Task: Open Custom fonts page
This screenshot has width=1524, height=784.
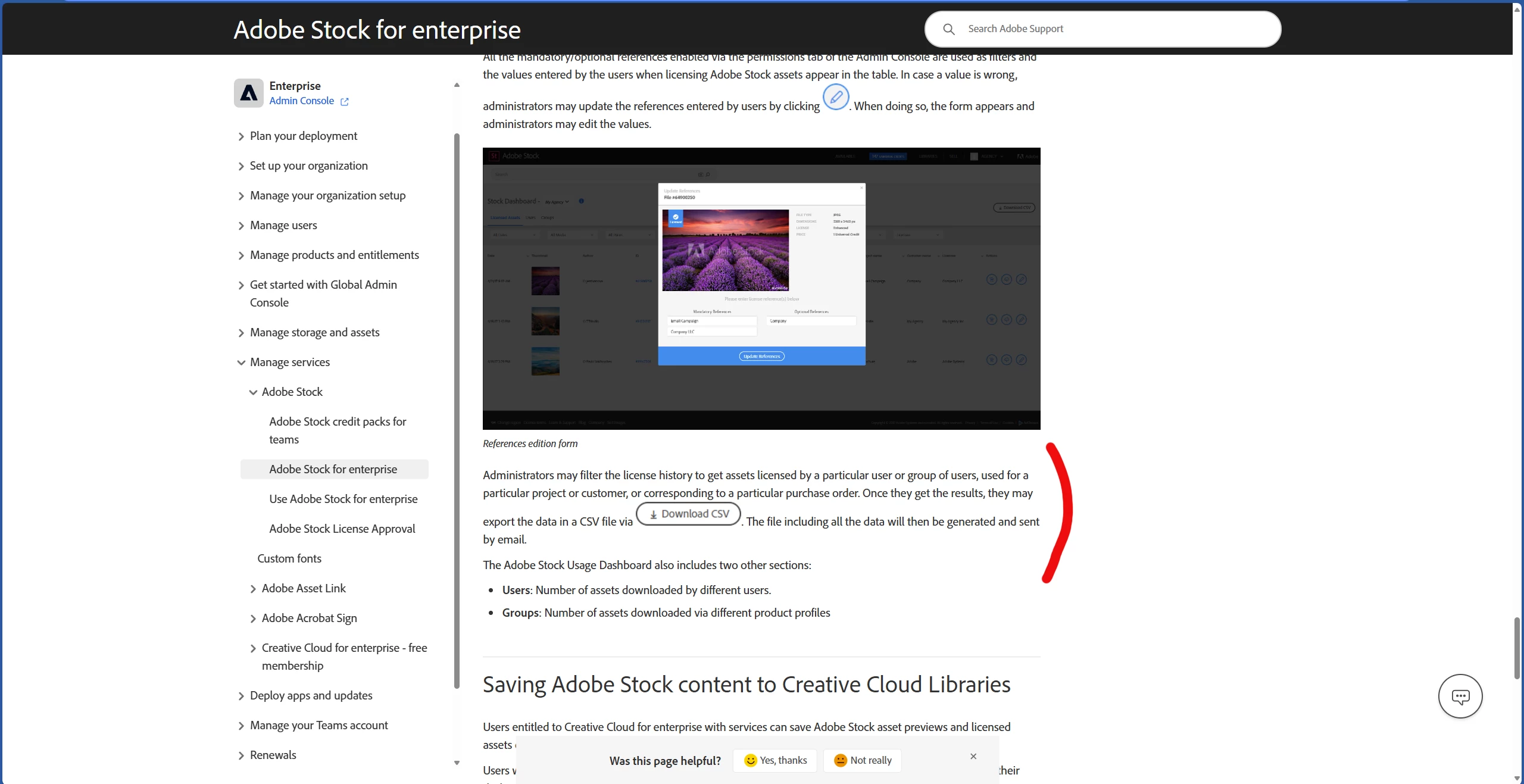Action: click(289, 558)
